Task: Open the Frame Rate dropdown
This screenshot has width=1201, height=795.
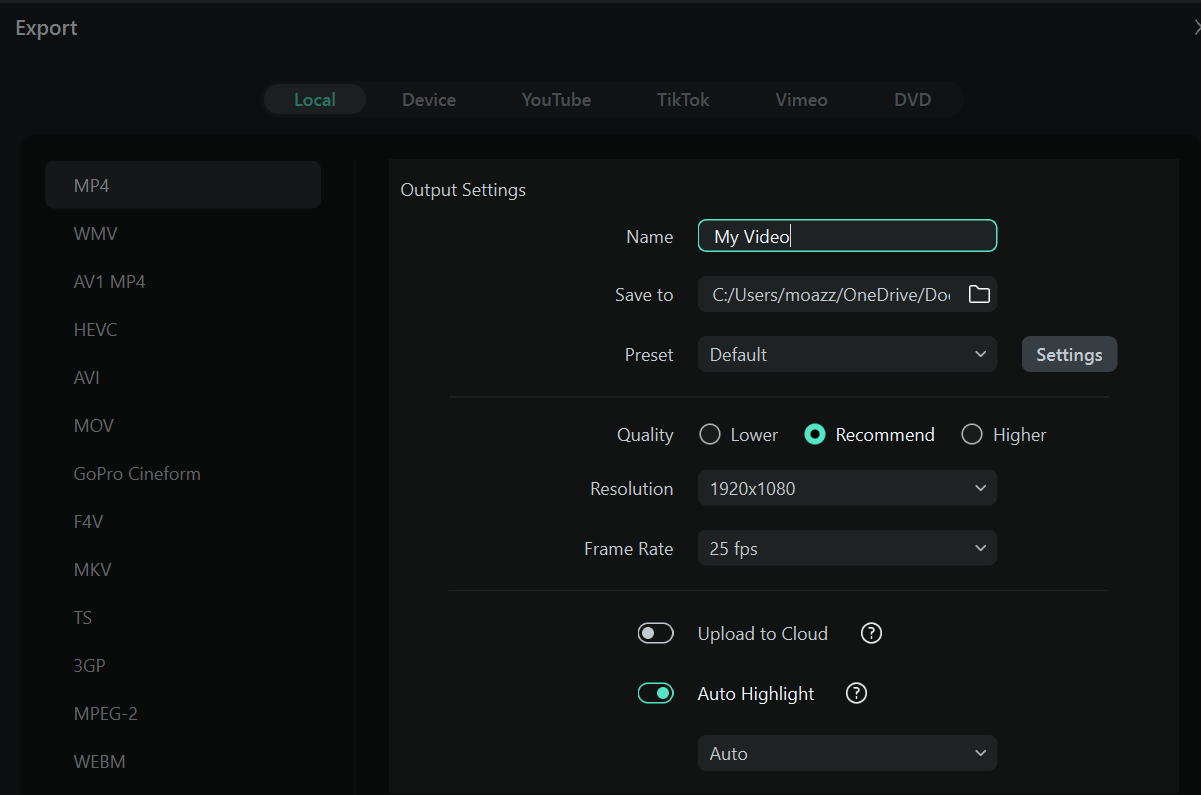Action: [847, 548]
